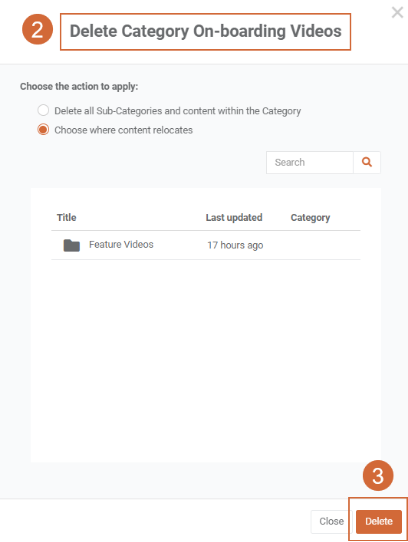Sort by the Last updated column header

pos(234,217)
